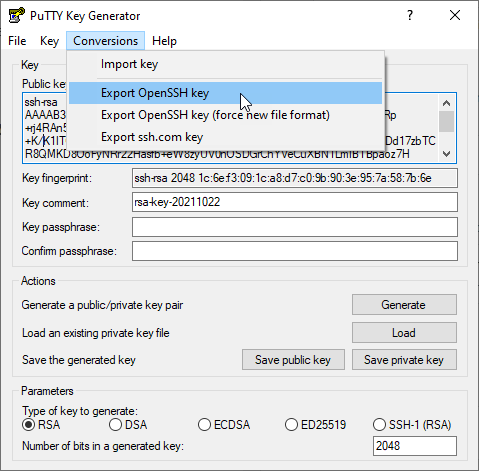Click the PuTTY Key Generator title icon

16,15
